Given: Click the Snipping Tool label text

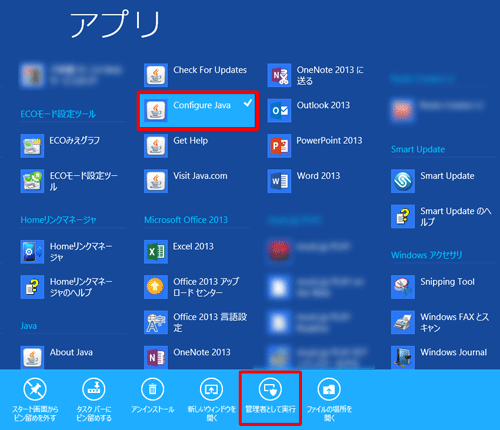Looking at the screenshot, I should pyautogui.click(x=447, y=282).
